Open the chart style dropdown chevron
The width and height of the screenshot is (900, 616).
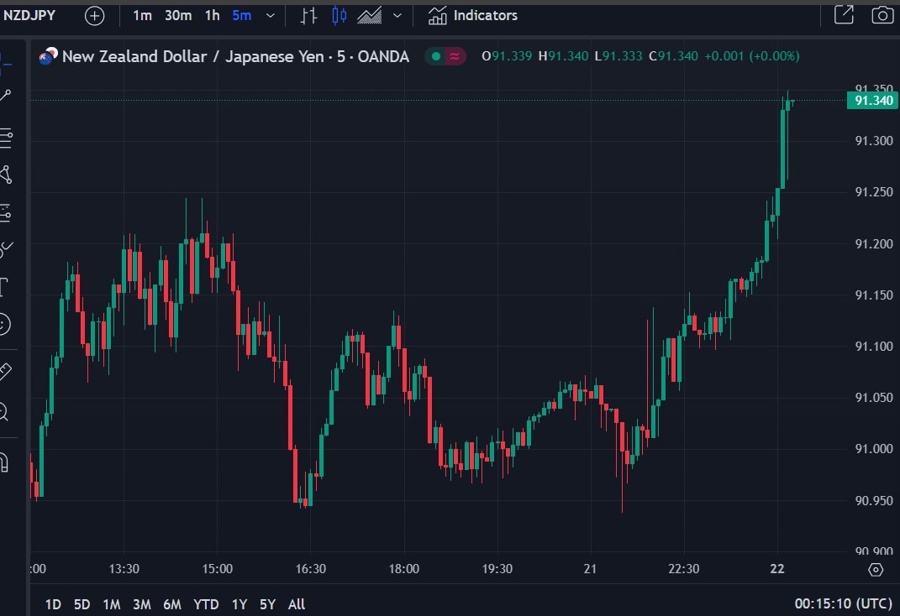tap(397, 15)
